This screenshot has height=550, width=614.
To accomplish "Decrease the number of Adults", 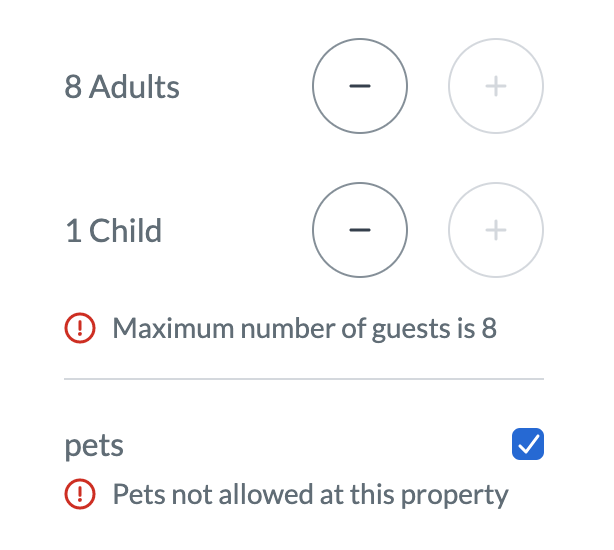I will 360,86.
